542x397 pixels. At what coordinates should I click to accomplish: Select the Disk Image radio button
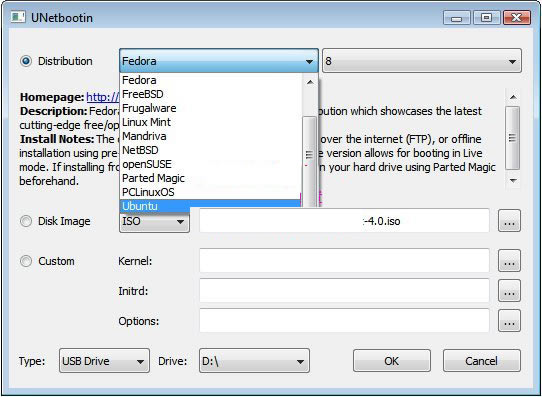(x=26, y=221)
